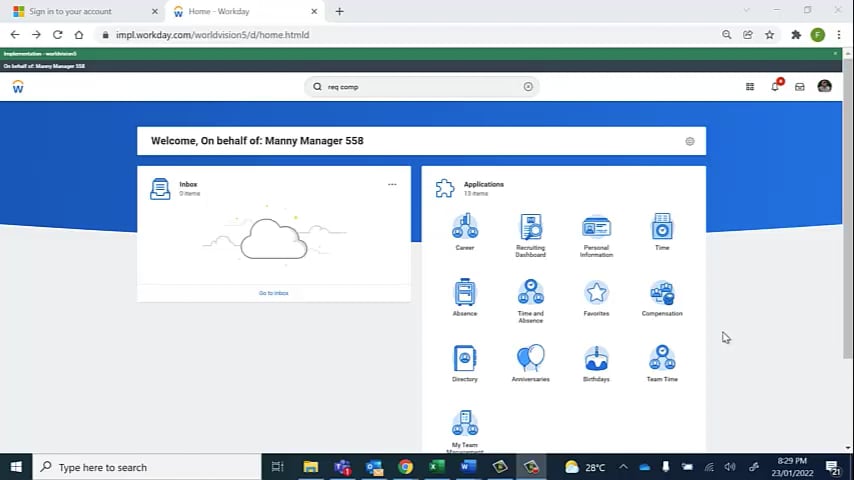Open welcome banner settings gear

(x=690, y=141)
